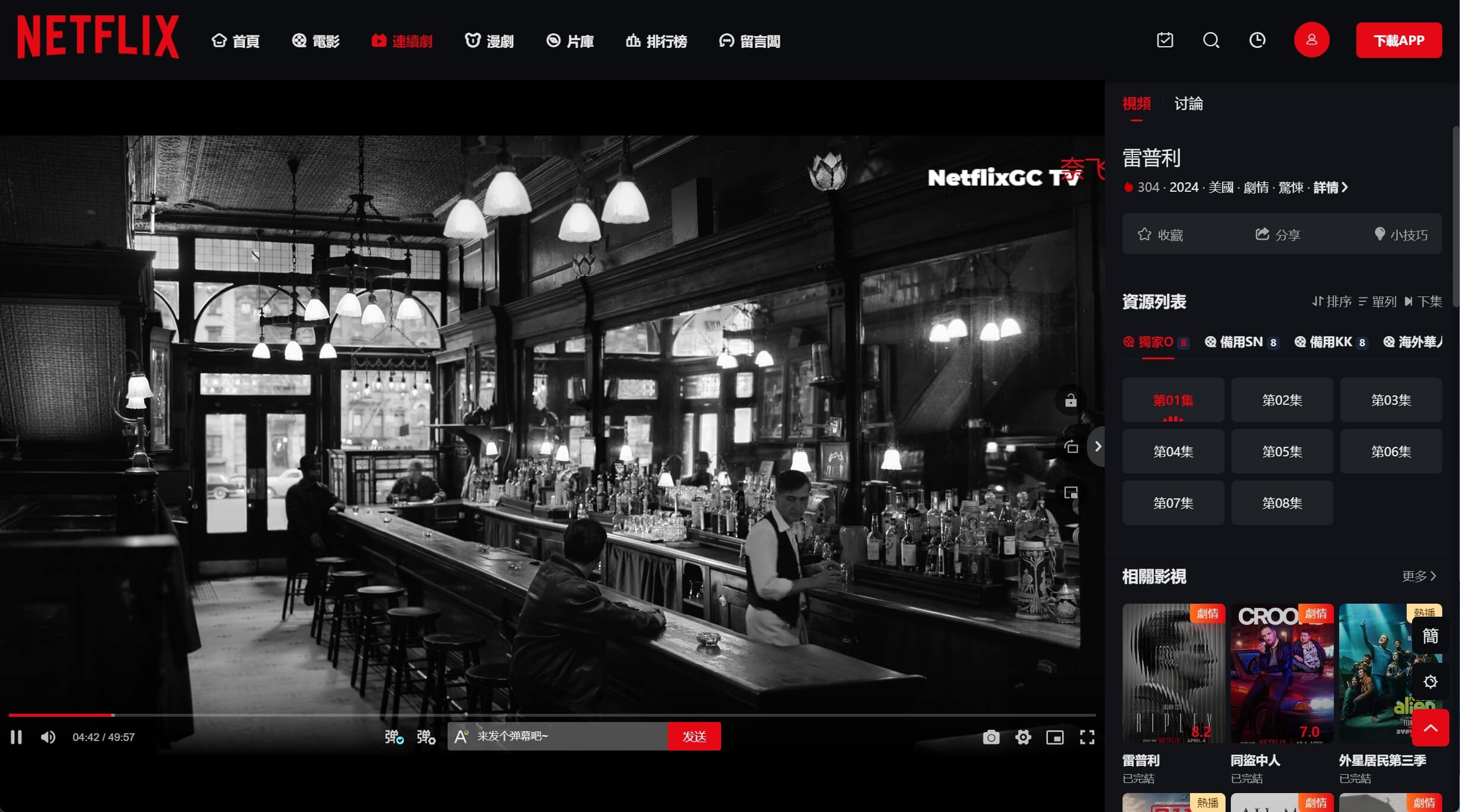The height and width of the screenshot is (812, 1460).
Task: Enter fullscreen mode
Action: pyautogui.click(x=1087, y=737)
